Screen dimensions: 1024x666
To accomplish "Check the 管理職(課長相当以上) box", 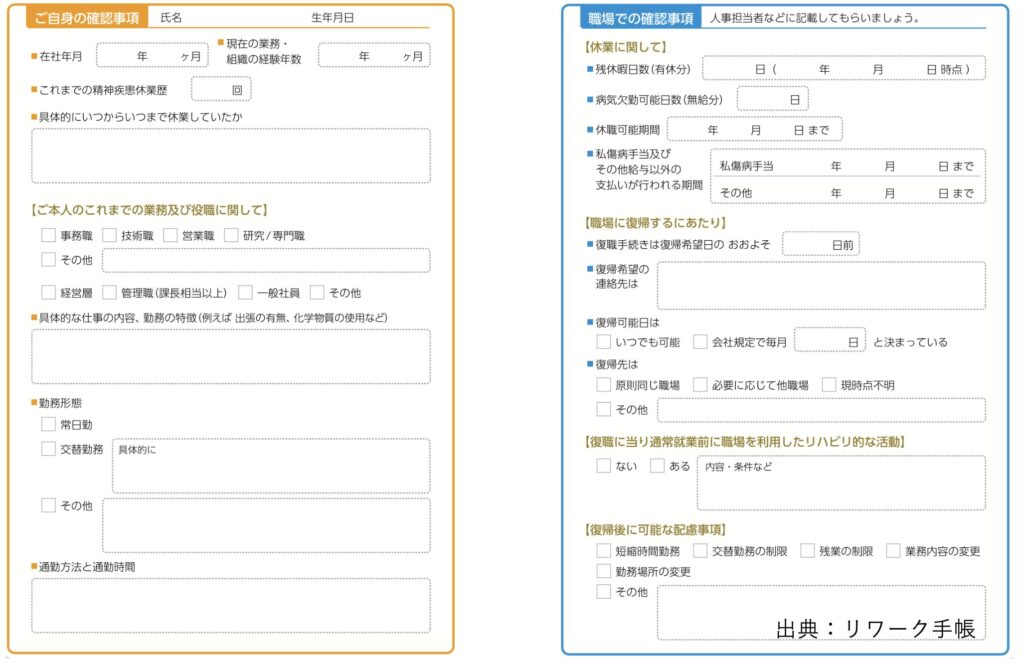I will point(110,293).
